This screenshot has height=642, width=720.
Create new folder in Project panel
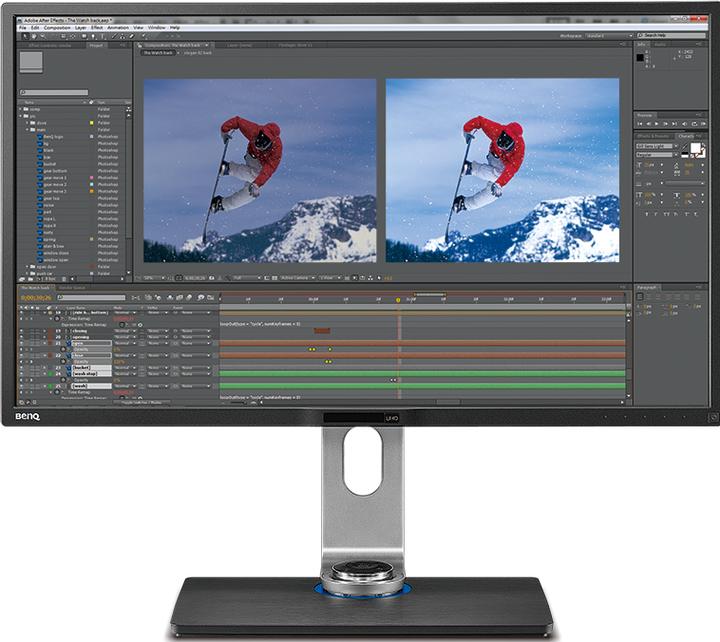[x=30, y=279]
